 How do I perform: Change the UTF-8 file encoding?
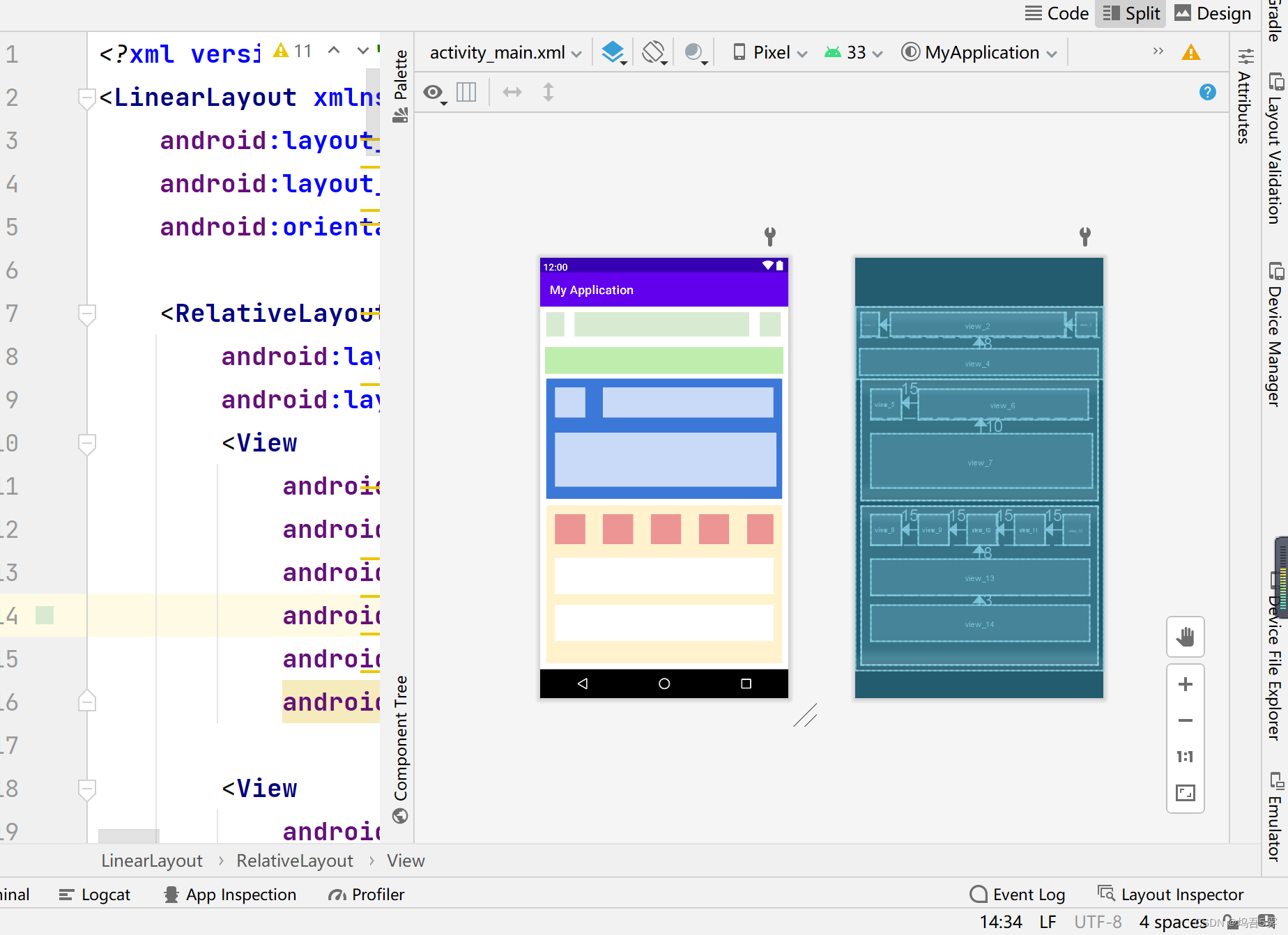1098,922
